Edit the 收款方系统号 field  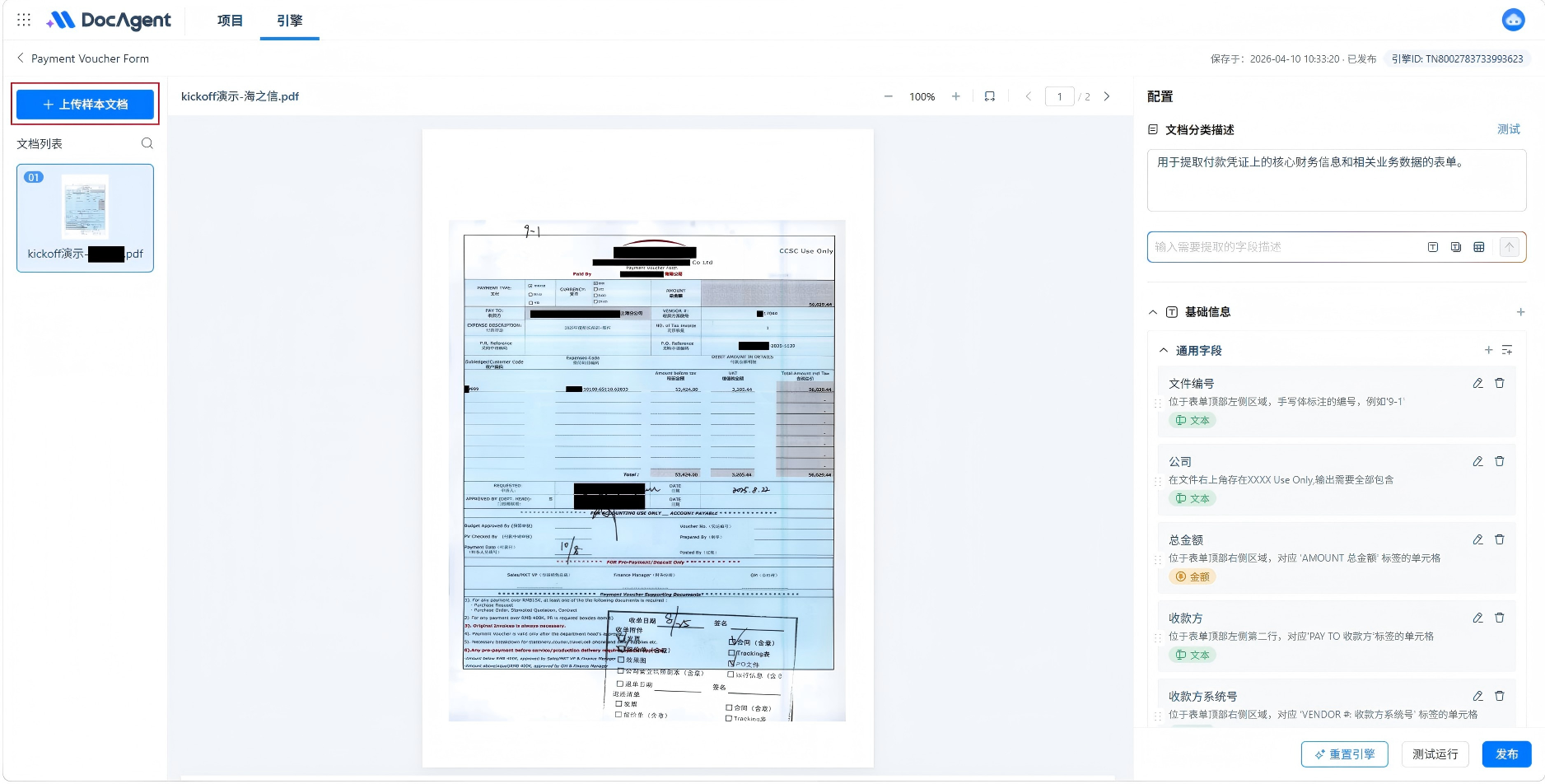tap(1478, 696)
